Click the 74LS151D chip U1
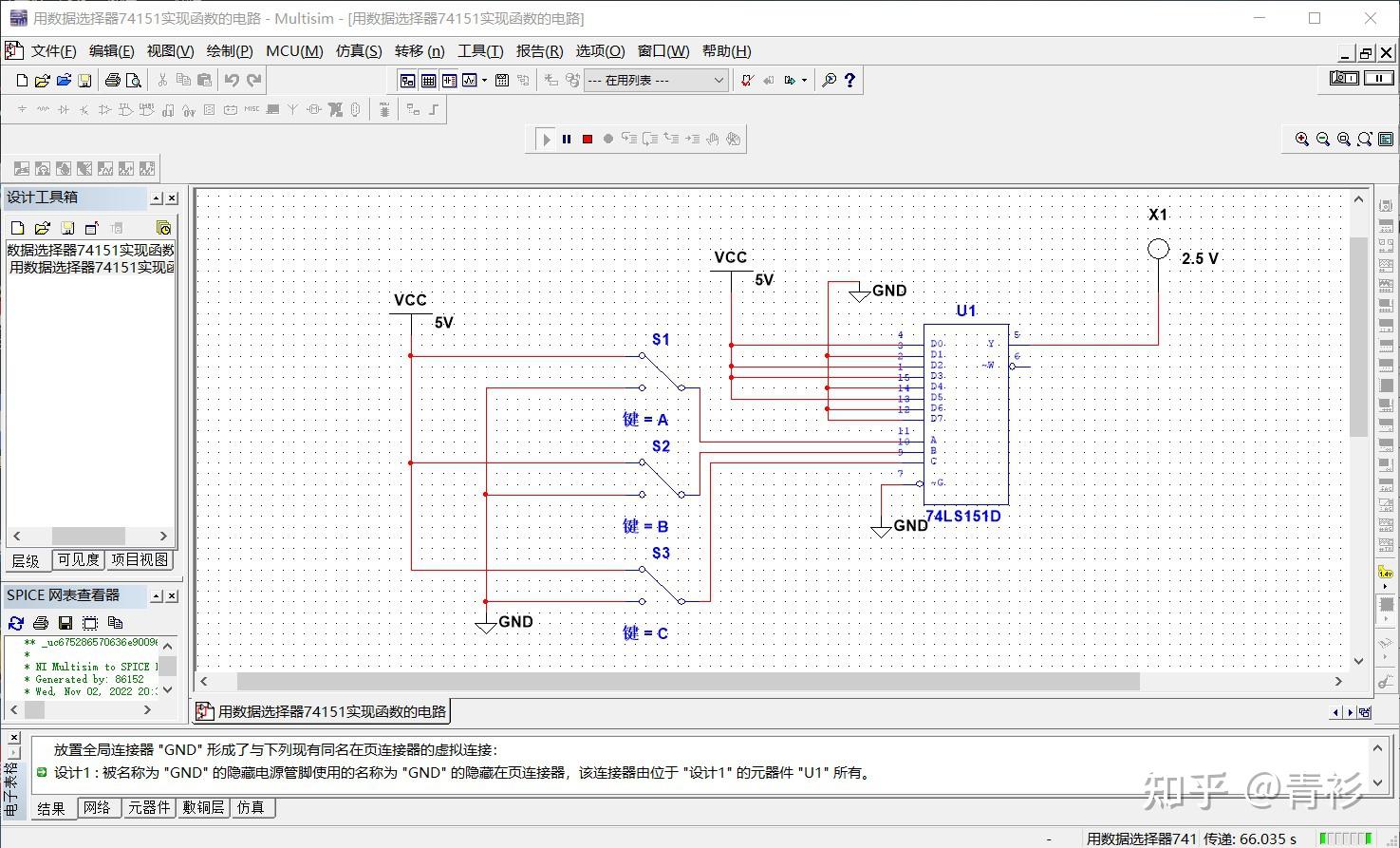1400x848 pixels. 966,414
